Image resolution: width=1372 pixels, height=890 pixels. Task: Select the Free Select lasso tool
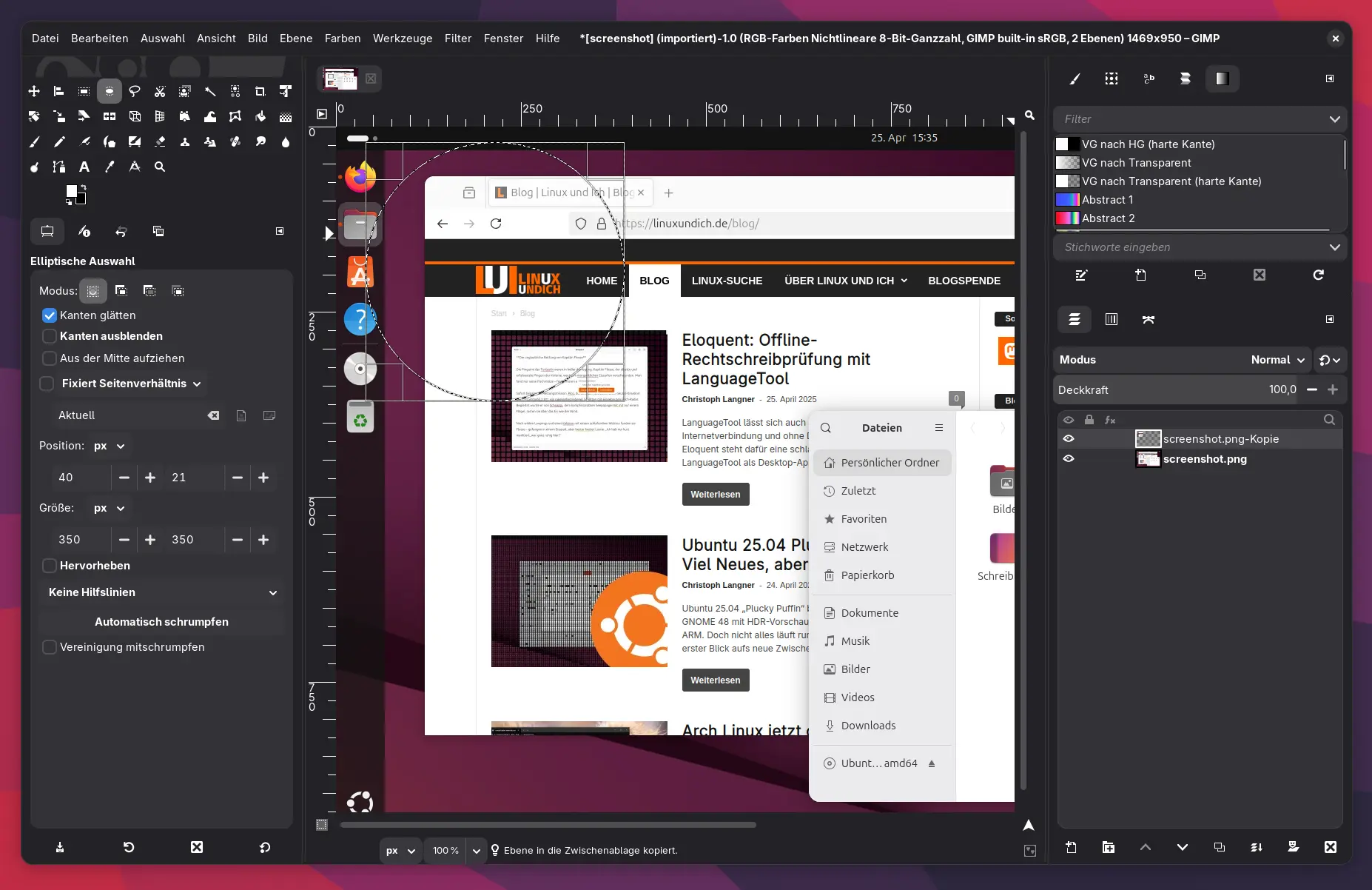tap(135, 91)
